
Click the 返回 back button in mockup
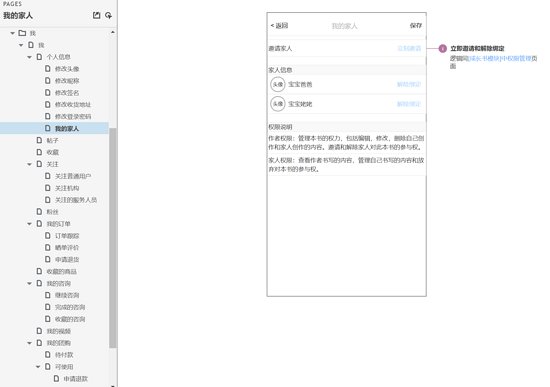click(x=279, y=26)
